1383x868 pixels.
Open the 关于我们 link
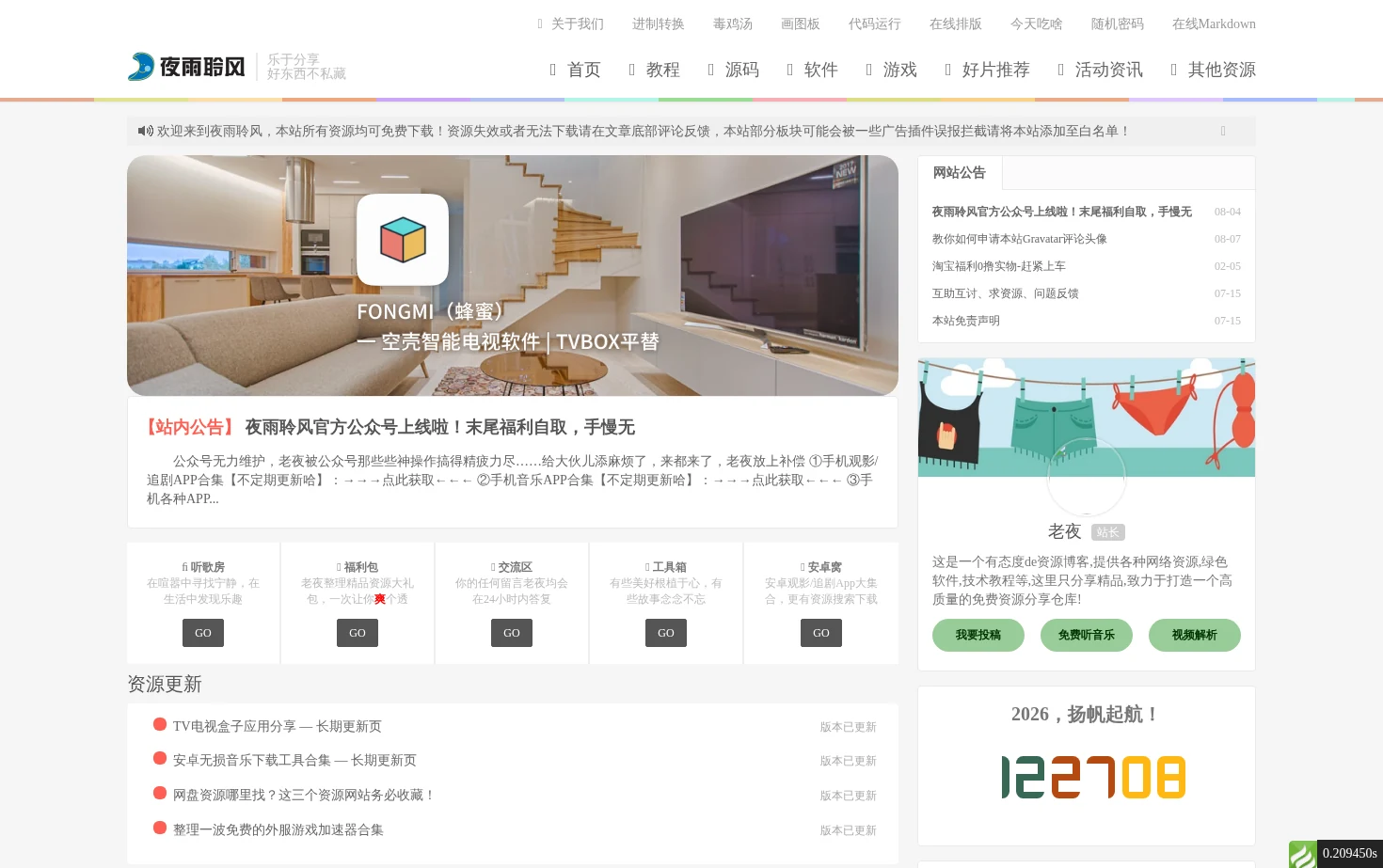click(571, 24)
